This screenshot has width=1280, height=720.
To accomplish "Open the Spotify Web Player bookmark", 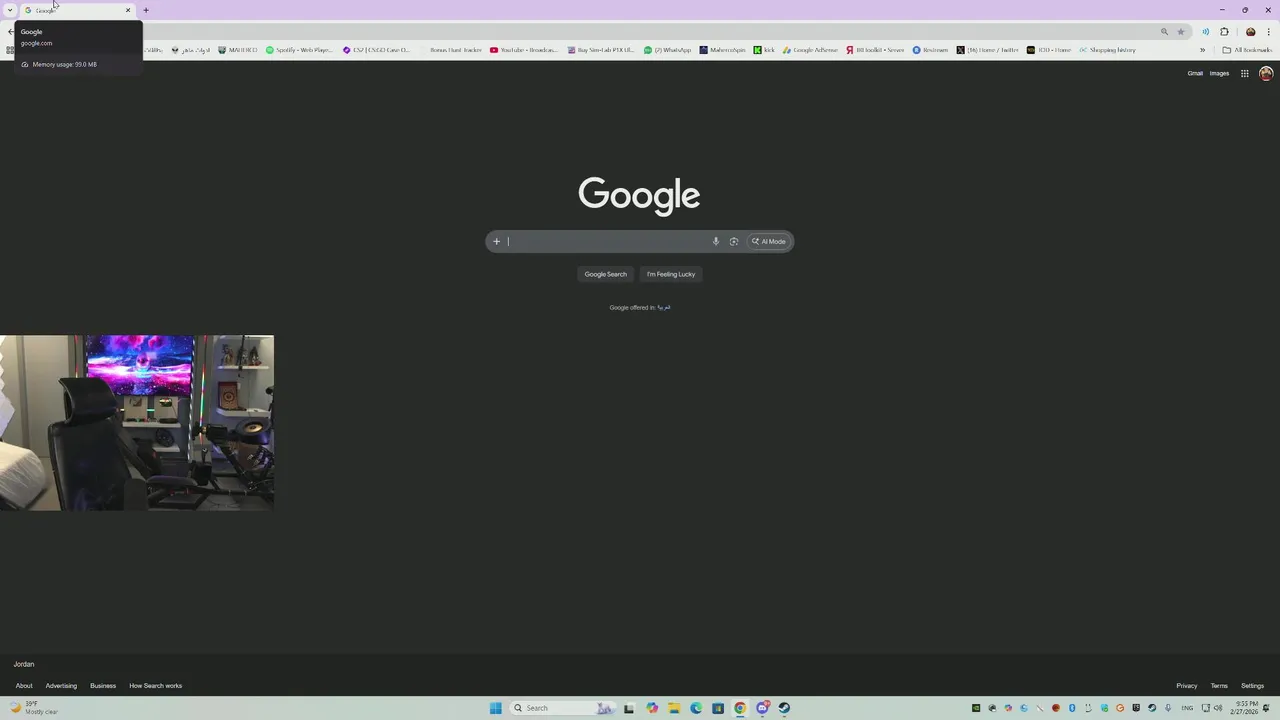I will tap(299, 50).
